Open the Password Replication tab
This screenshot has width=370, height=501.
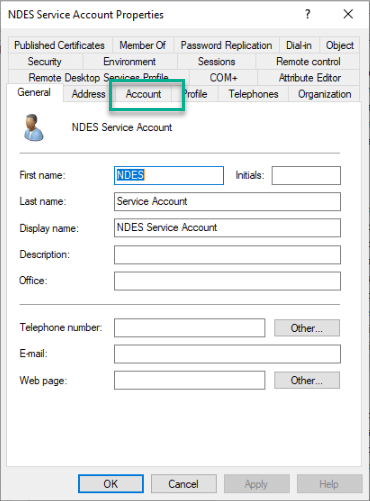pyautogui.click(x=226, y=45)
